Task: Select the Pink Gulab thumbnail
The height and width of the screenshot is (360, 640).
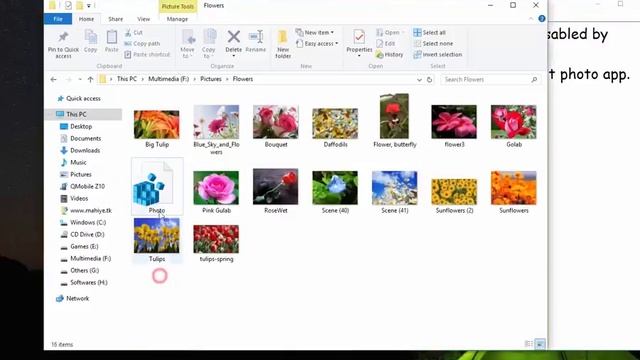Action: point(216,188)
